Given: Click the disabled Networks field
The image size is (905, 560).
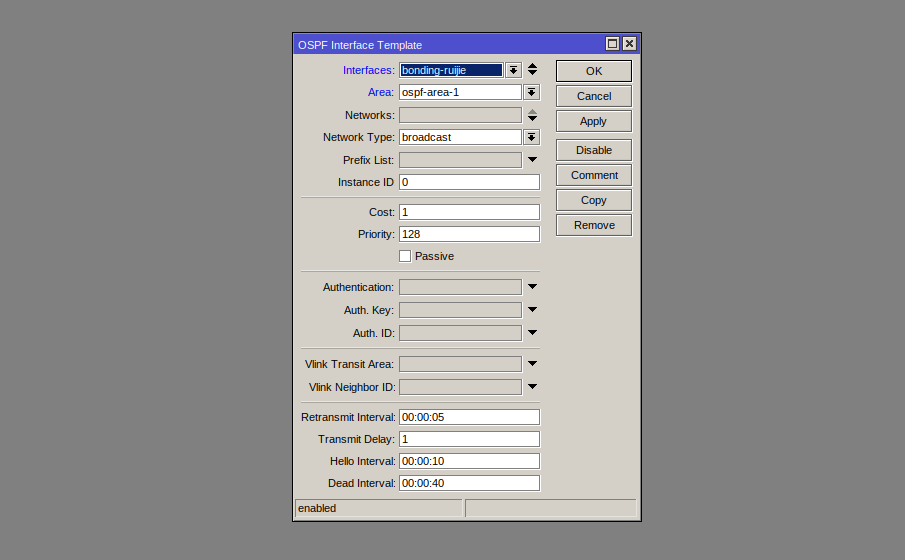Looking at the screenshot, I should [x=461, y=115].
